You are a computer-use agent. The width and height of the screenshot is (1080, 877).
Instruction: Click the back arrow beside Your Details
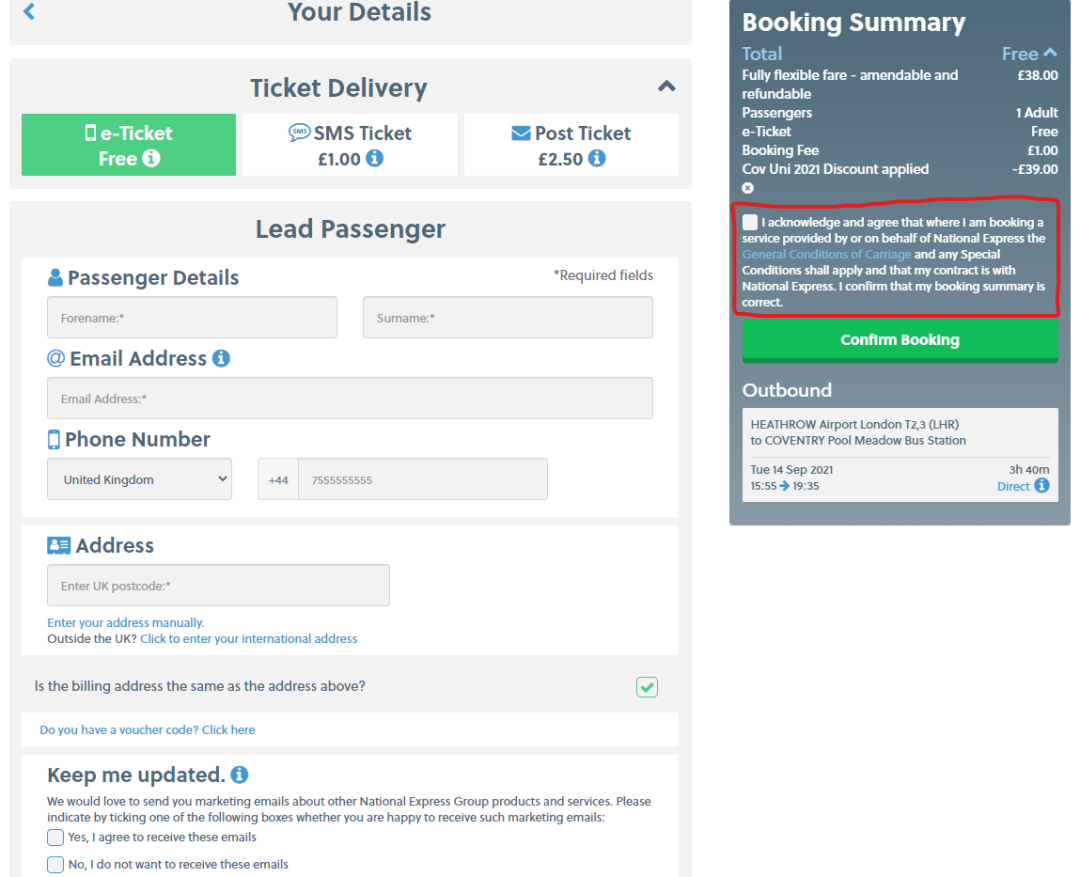[x=29, y=12]
